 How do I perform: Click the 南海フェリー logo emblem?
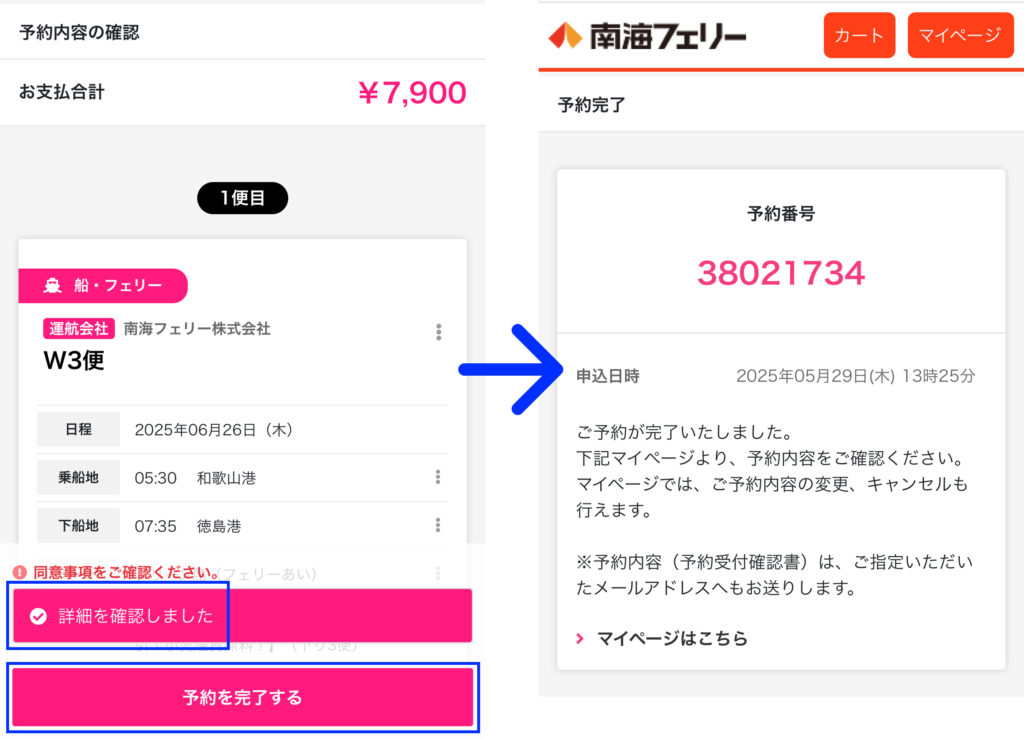tap(565, 36)
